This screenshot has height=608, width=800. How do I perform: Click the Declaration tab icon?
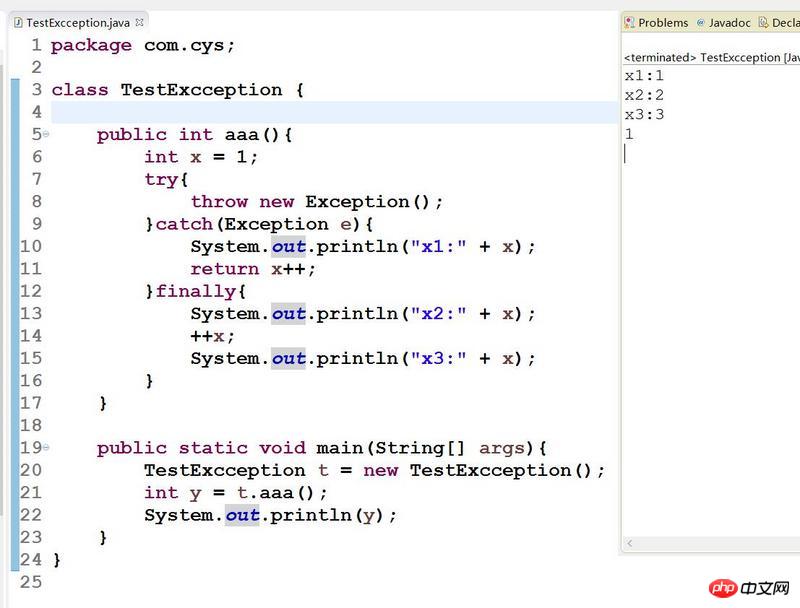[763, 23]
